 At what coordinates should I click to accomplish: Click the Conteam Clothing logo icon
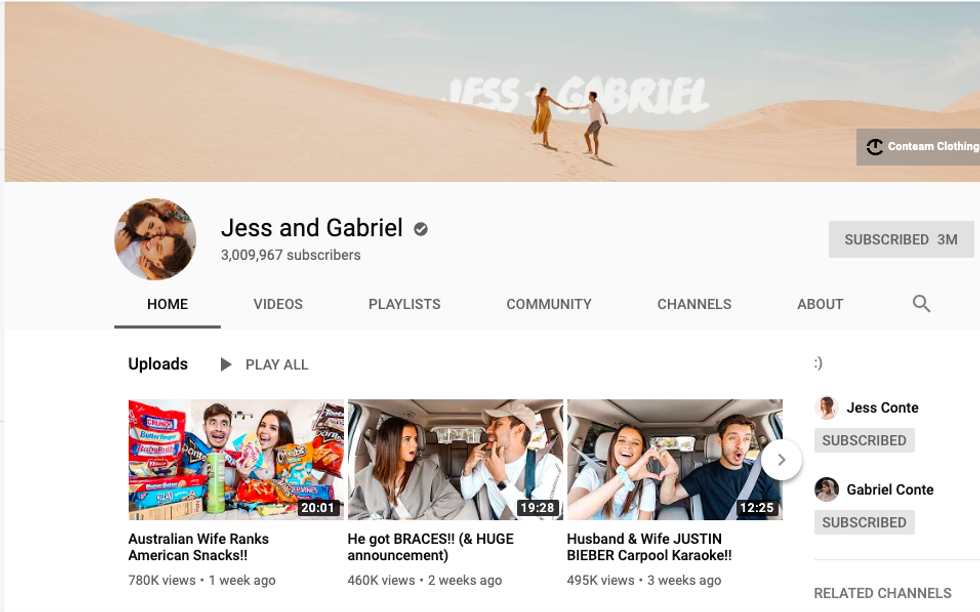[x=875, y=147]
